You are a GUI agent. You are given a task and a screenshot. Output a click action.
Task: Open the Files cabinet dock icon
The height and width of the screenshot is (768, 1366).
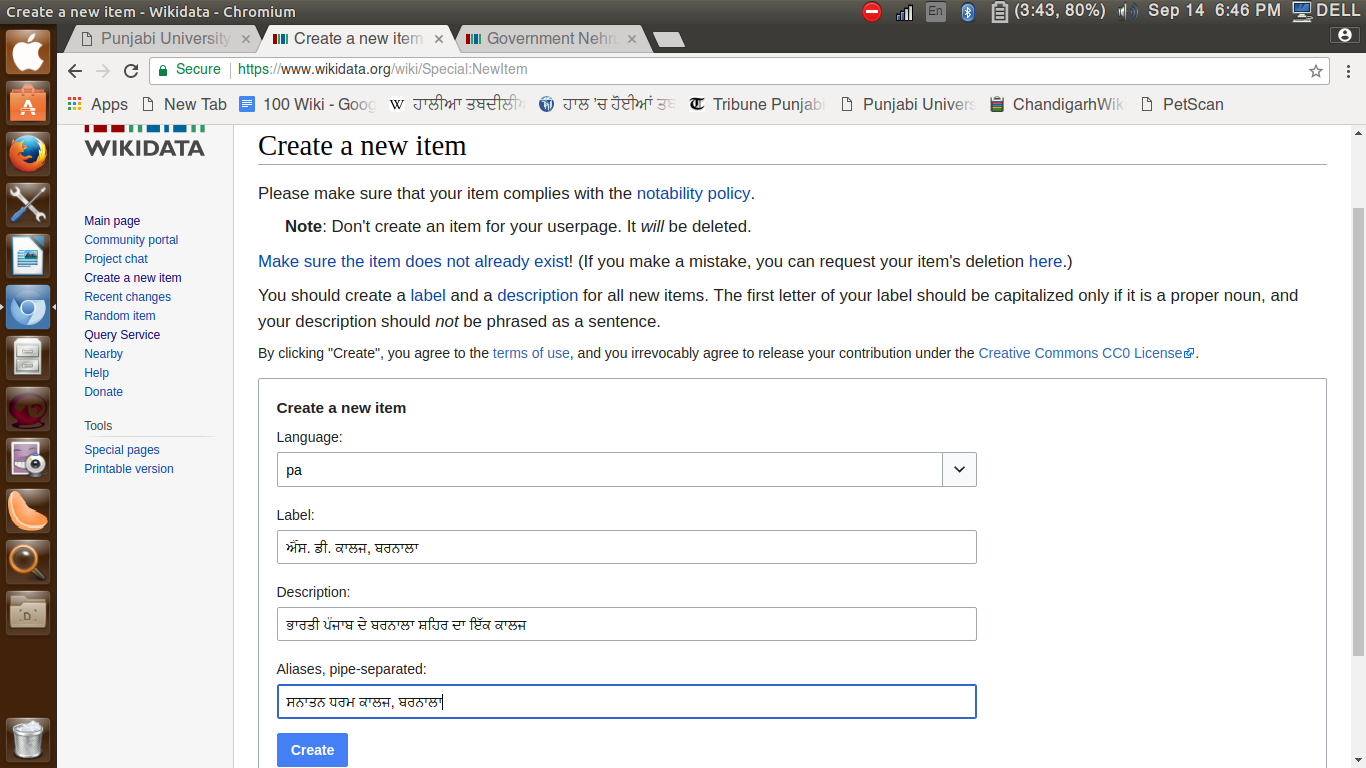click(x=28, y=358)
